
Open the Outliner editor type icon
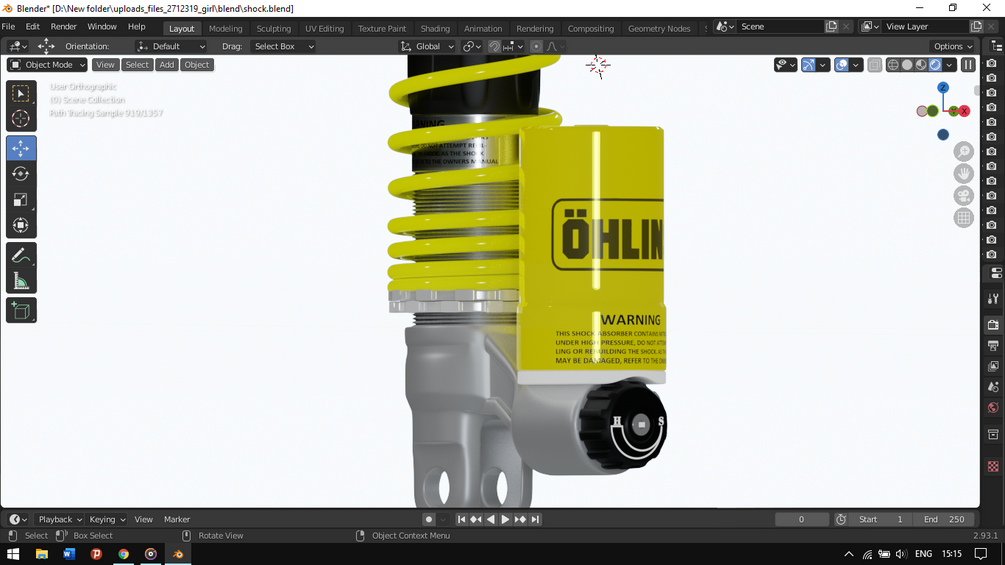[x=997, y=46]
